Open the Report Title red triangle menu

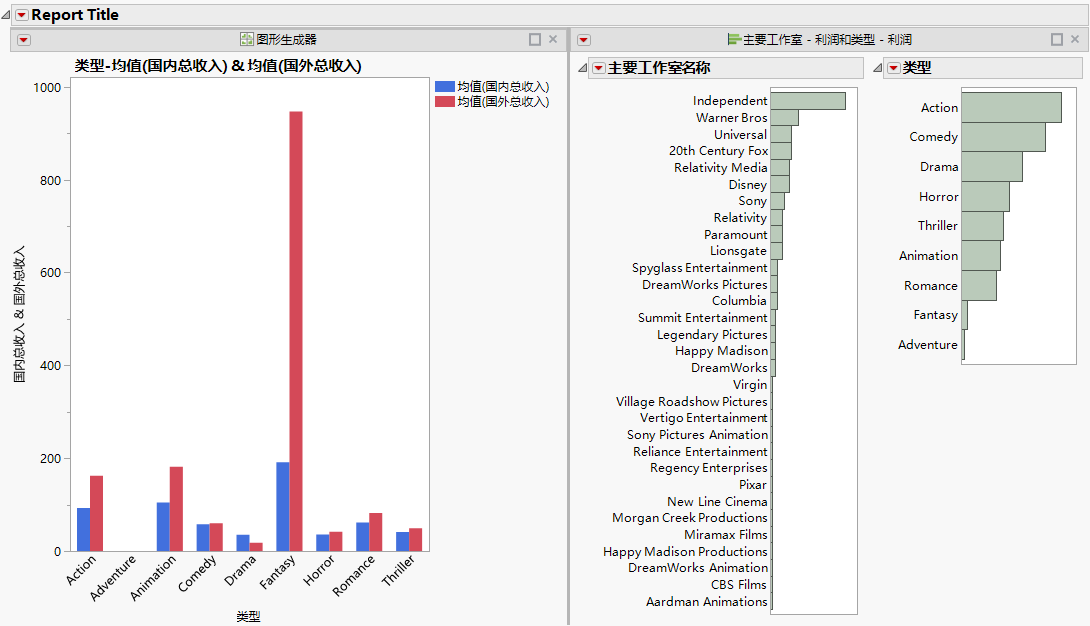[x=22, y=15]
